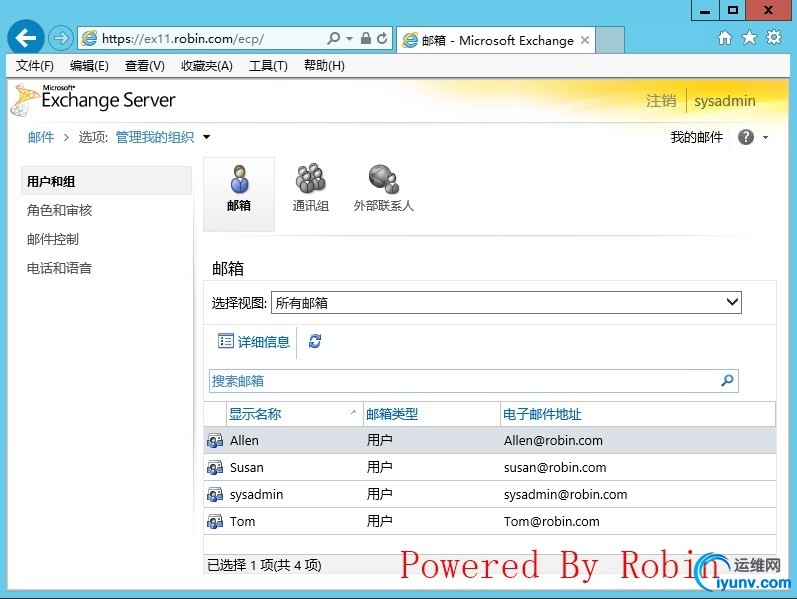Click the 邮件 breadcrumb link
This screenshot has height=599, width=797.
pyautogui.click(x=41, y=137)
